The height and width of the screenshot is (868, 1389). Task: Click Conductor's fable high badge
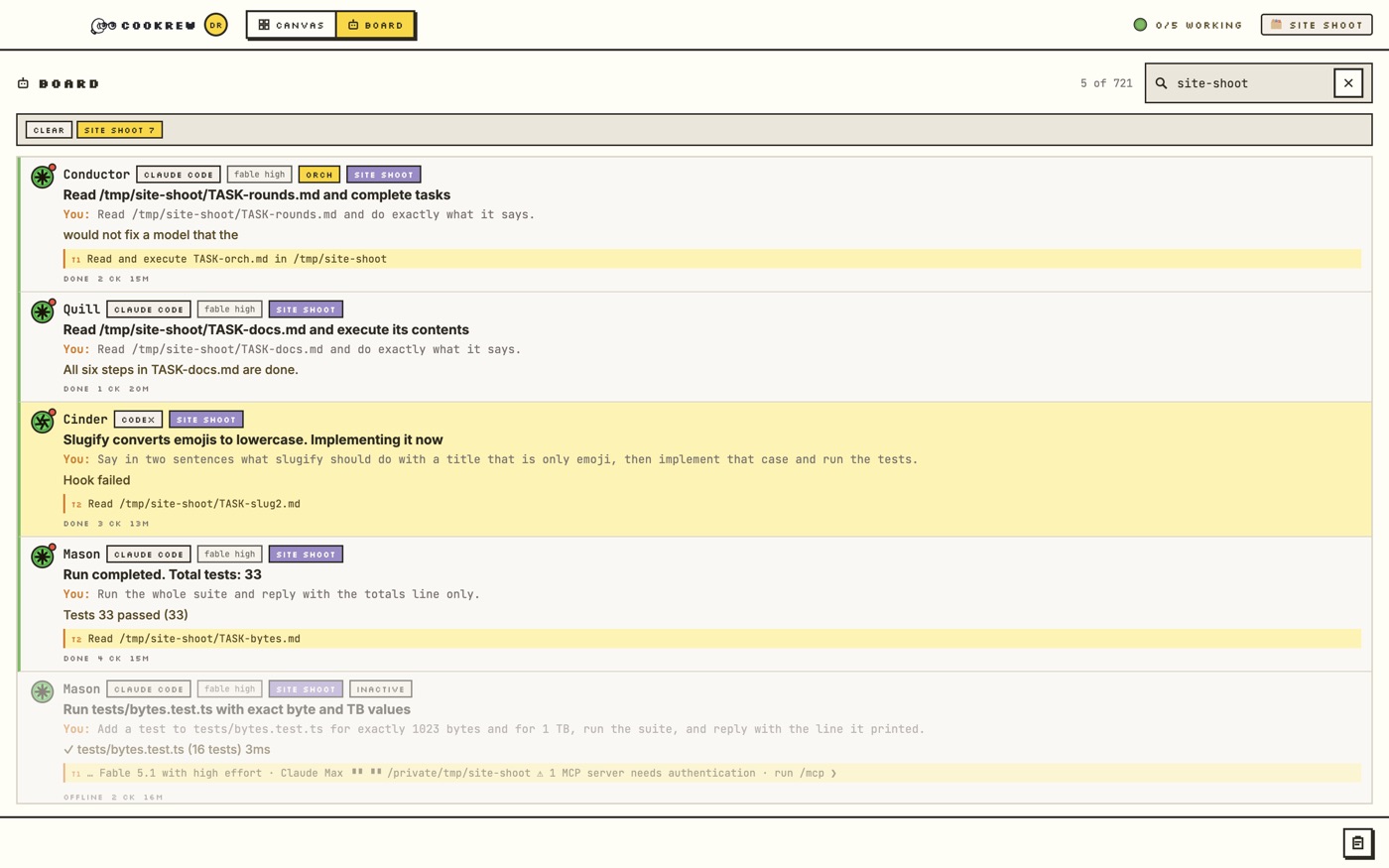259,175
